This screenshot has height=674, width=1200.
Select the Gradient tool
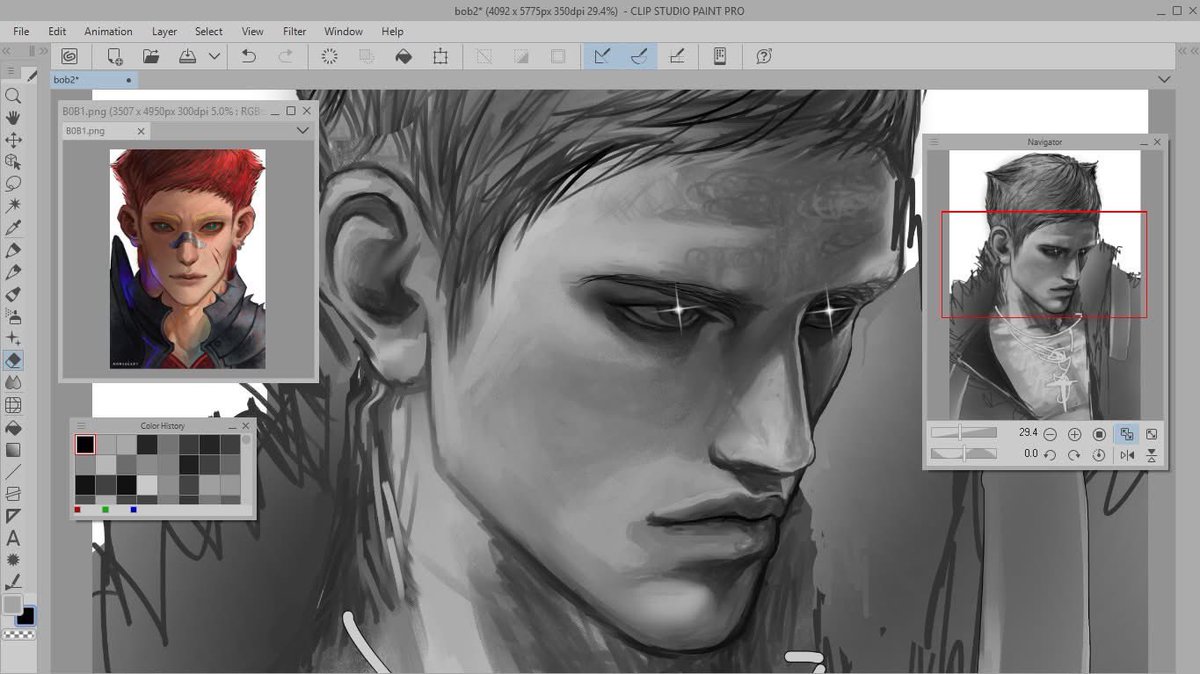[x=13, y=450]
